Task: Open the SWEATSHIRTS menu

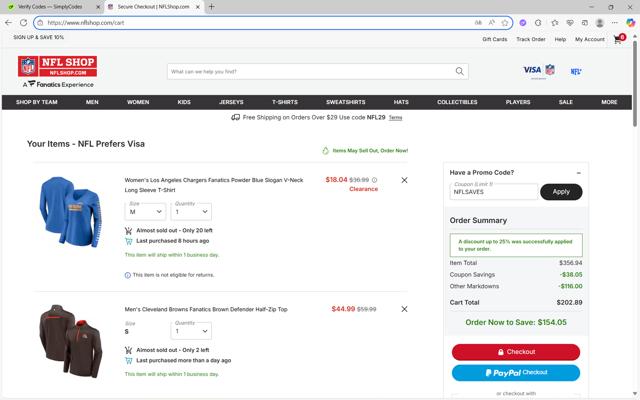Action: [346, 102]
